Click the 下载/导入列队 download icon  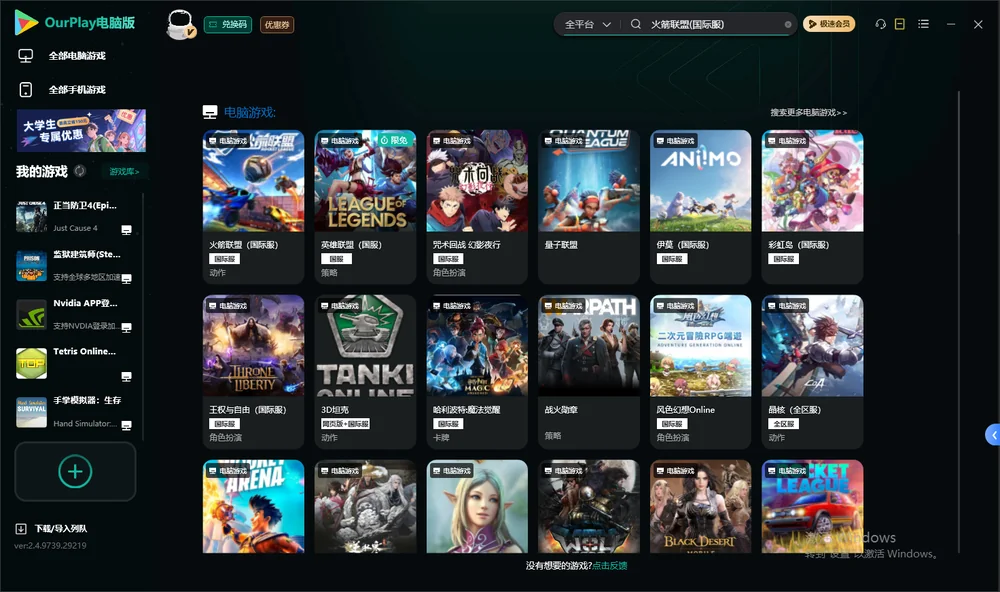[x=21, y=529]
